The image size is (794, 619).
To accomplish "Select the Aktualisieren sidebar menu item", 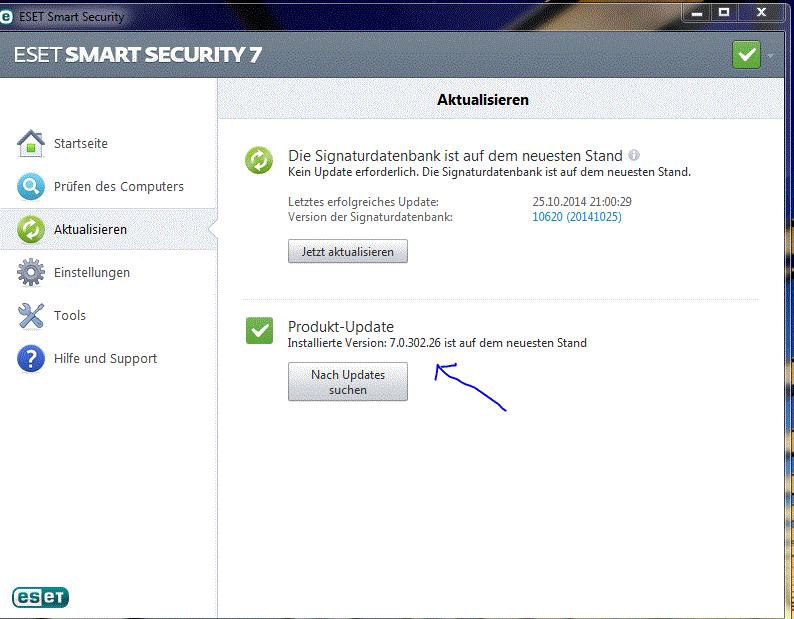I will [90, 230].
